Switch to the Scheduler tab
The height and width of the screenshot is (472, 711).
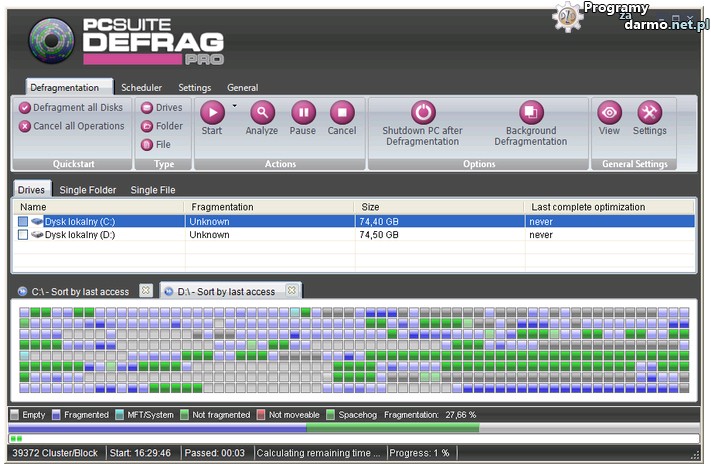coord(141,88)
